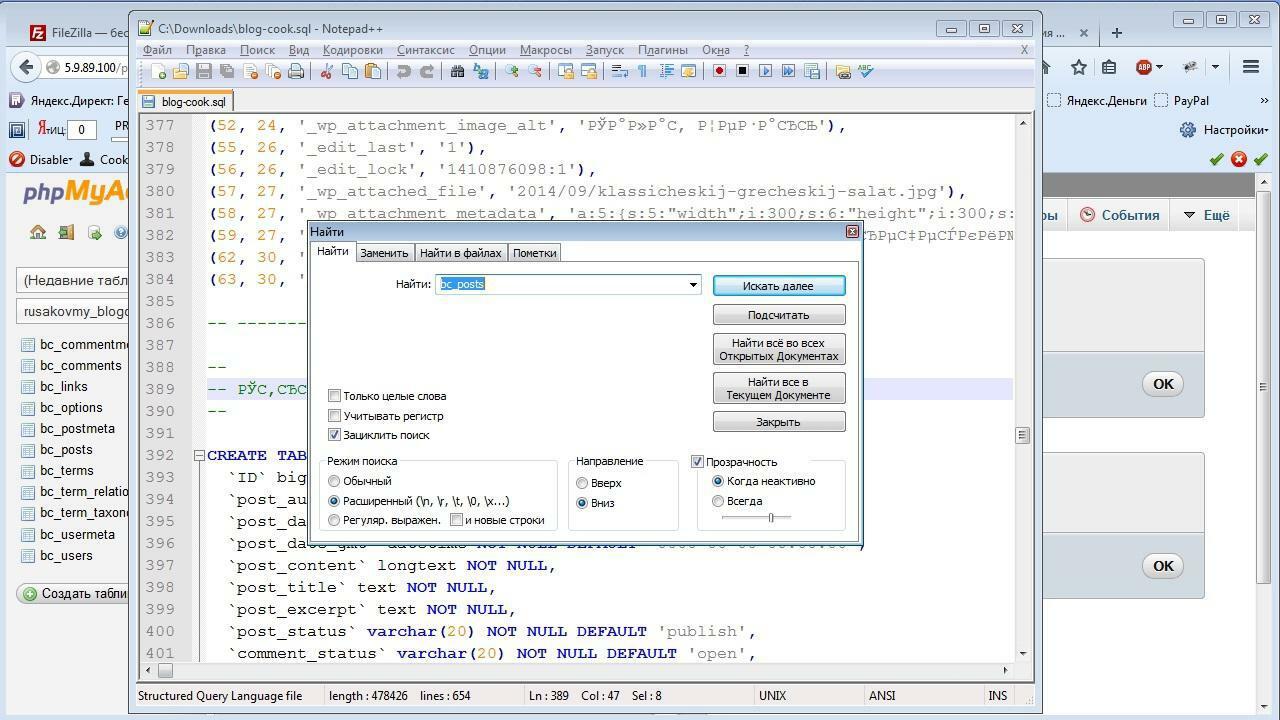The height and width of the screenshot is (720, 1280).
Task: Click the 'Закрыть' button in Find dialog
Action: (x=778, y=422)
